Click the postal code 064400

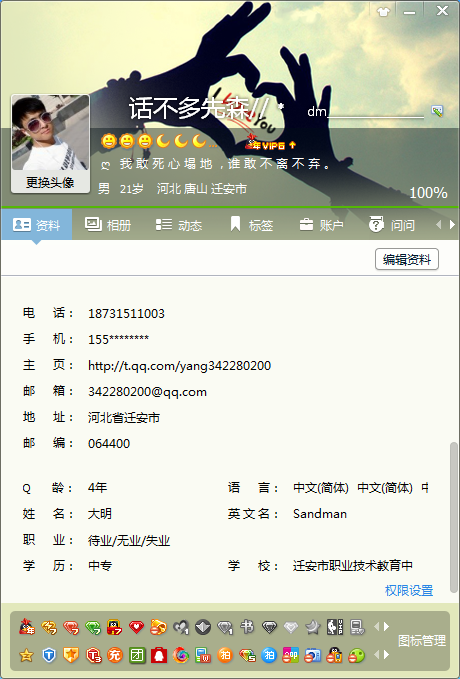pyautogui.click(x=109, y=444)
